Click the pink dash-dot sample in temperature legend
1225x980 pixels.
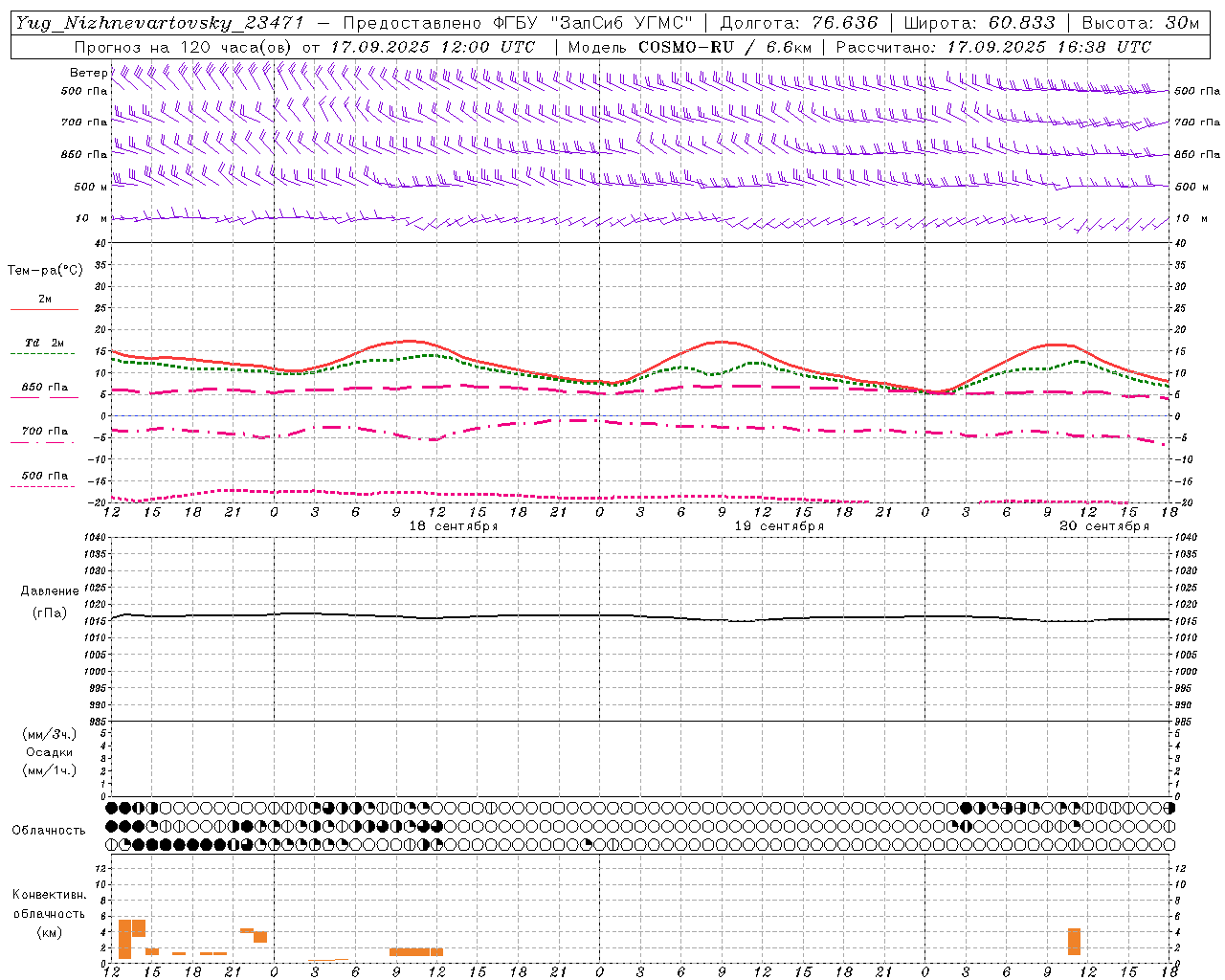[x=42, y=442]
